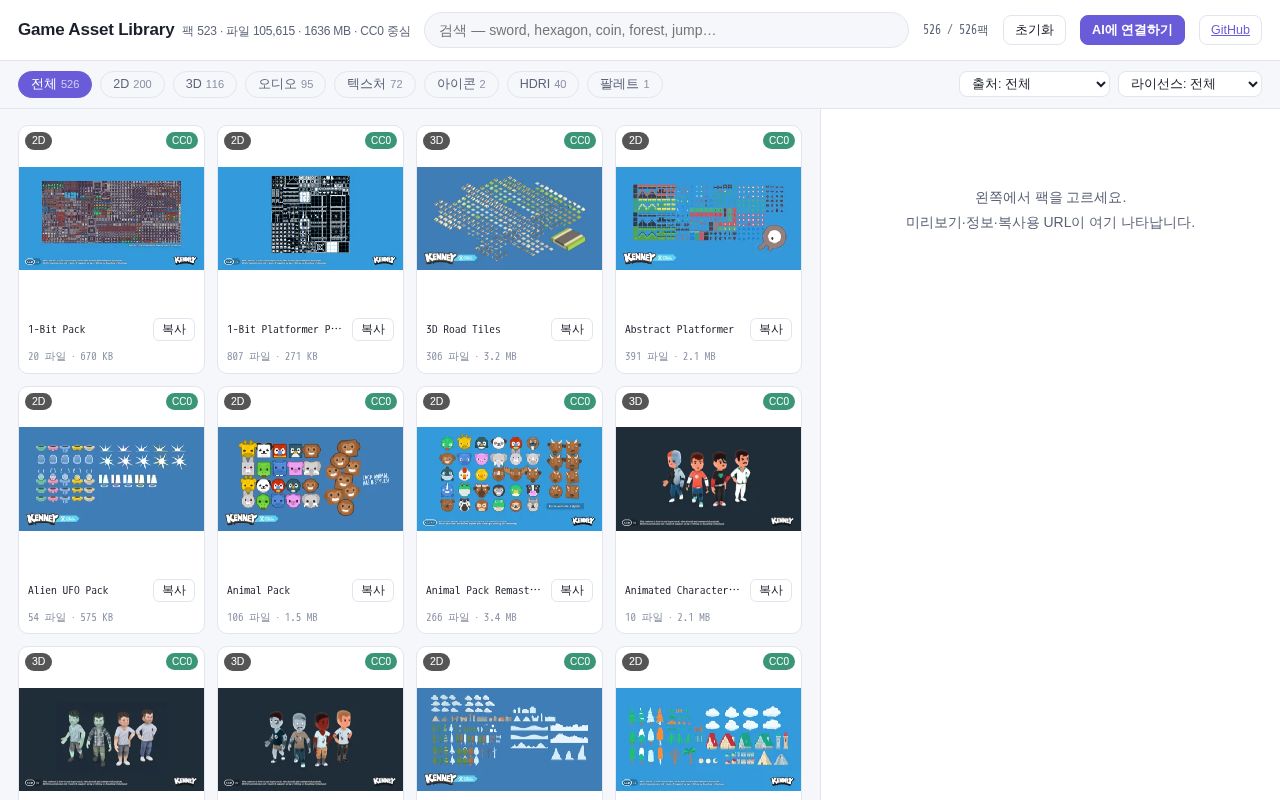
Task: Select the Abstract Platformer thumbnail
Action: point(708,218)
